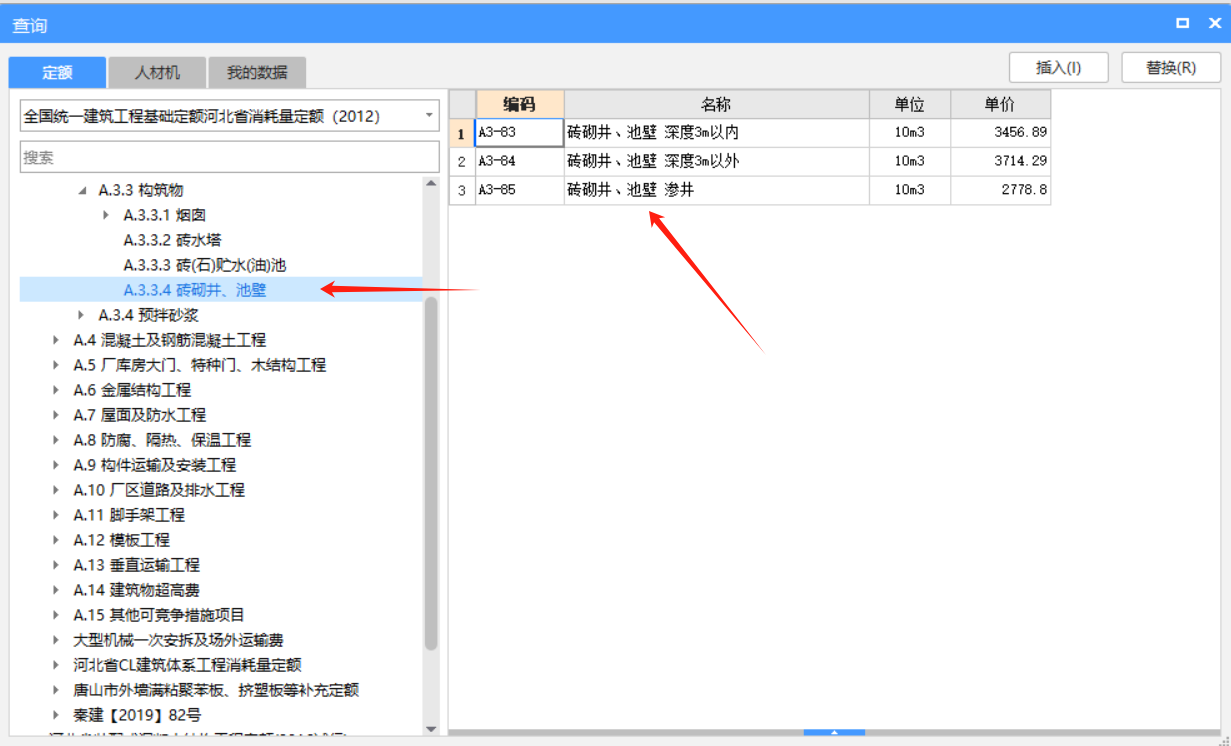Switch to the 人材机 tab

click(156, 72)
